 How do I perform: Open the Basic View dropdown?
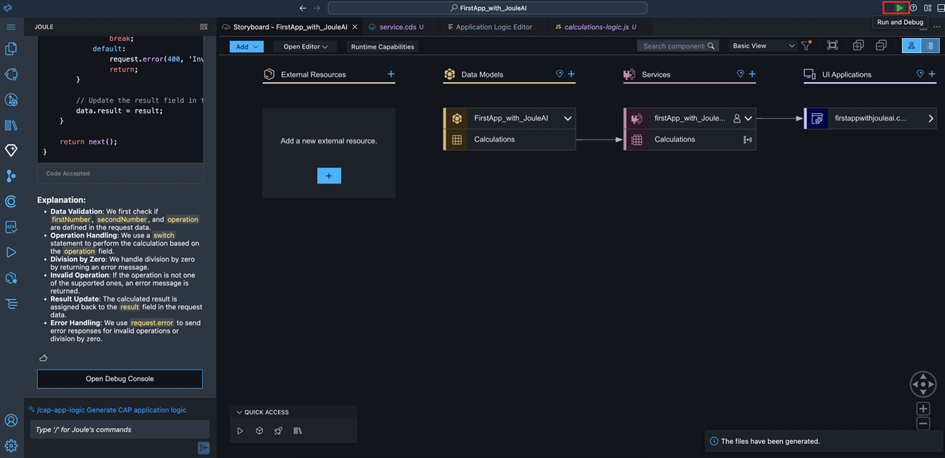pos(763,46)
